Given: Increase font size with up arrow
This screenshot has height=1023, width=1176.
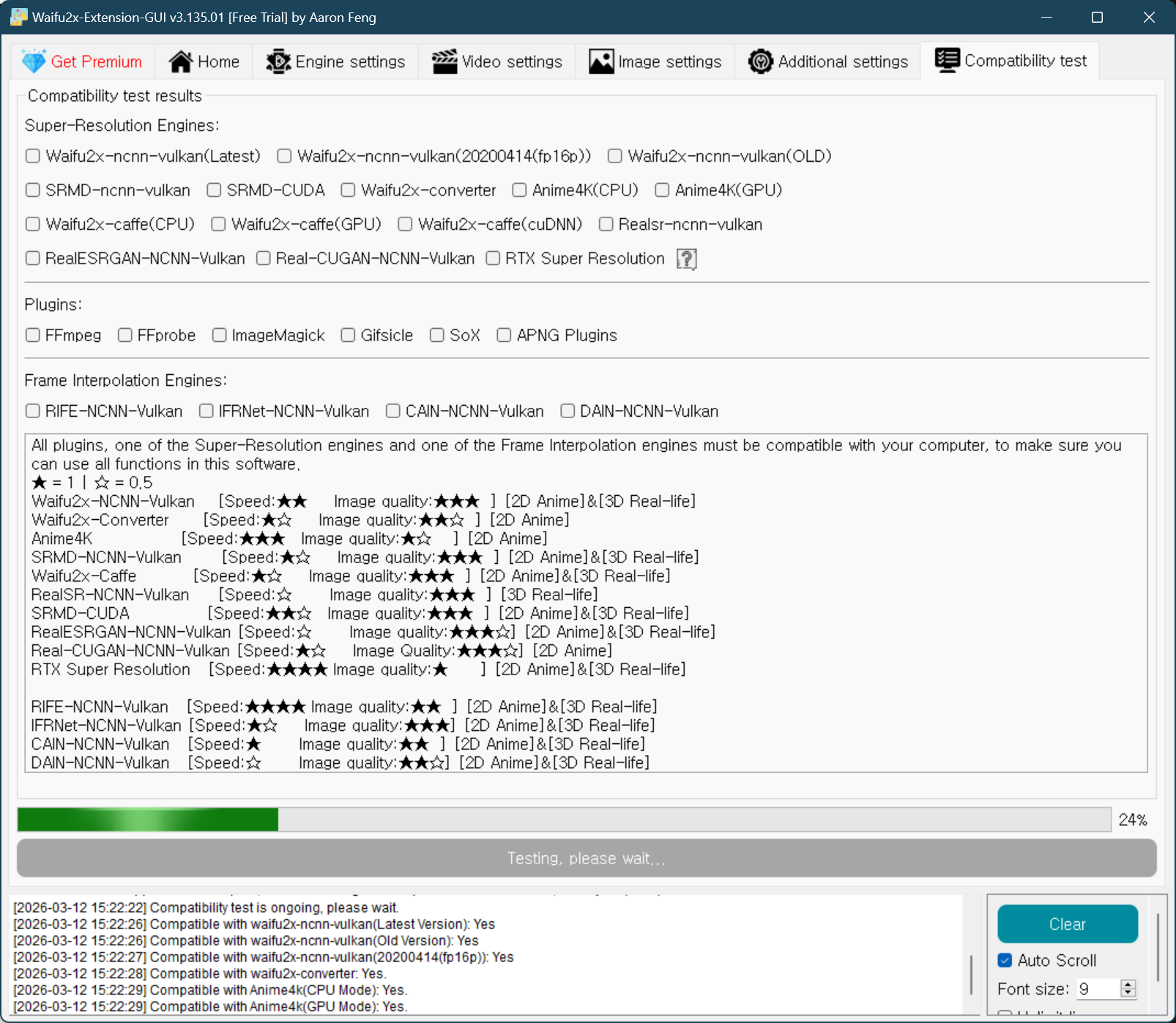Looking at the screenshot, I should (x=1128, y=984).
